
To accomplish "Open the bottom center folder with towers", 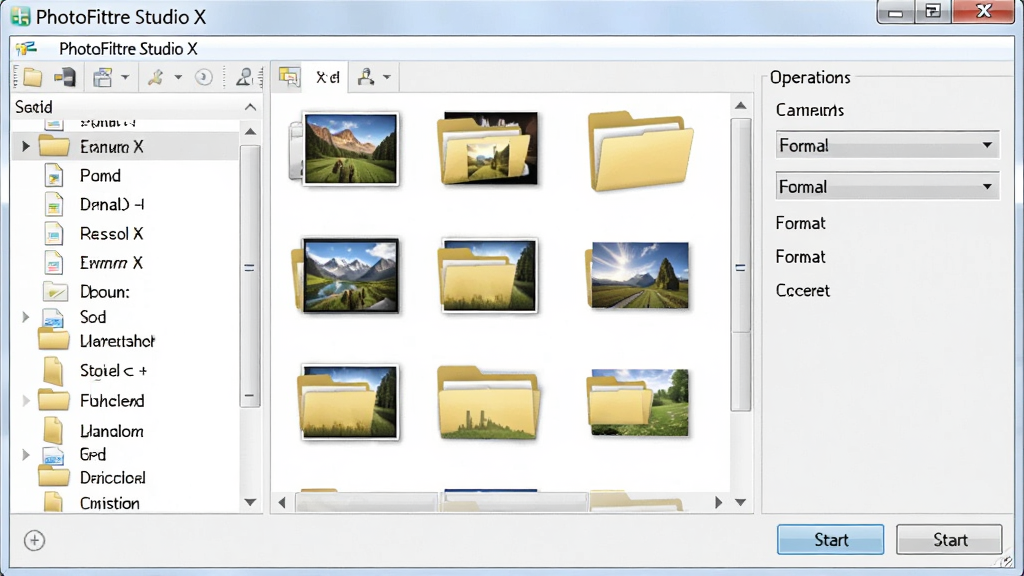I will pos(488,403).
